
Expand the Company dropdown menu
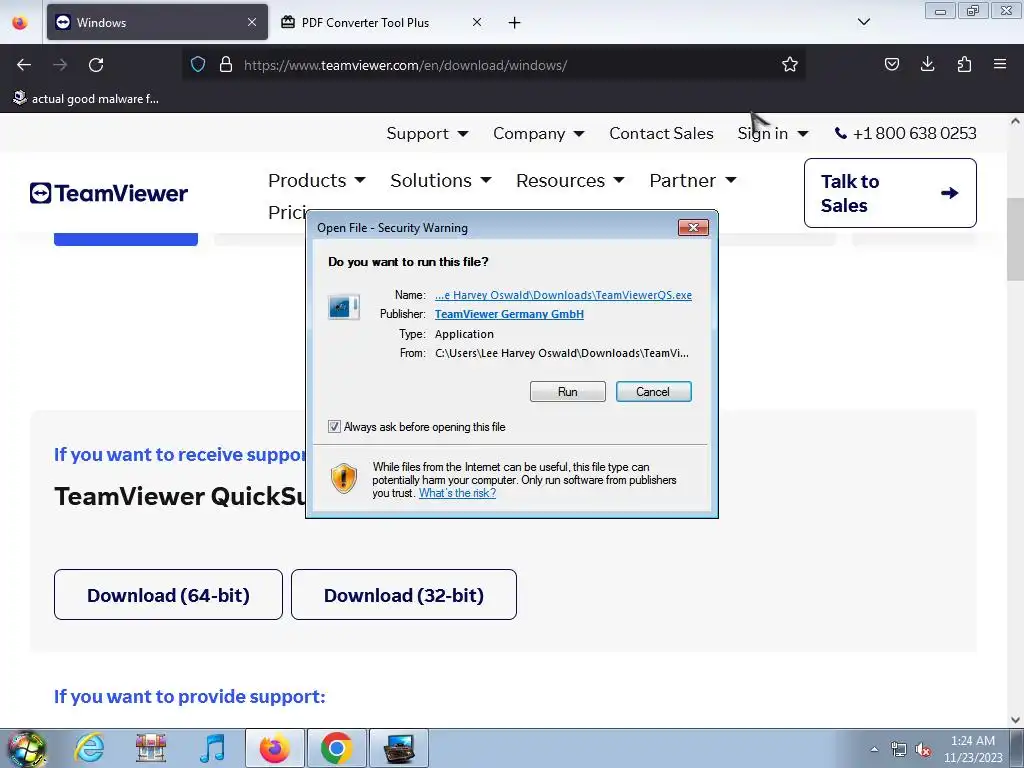(538, 133)
